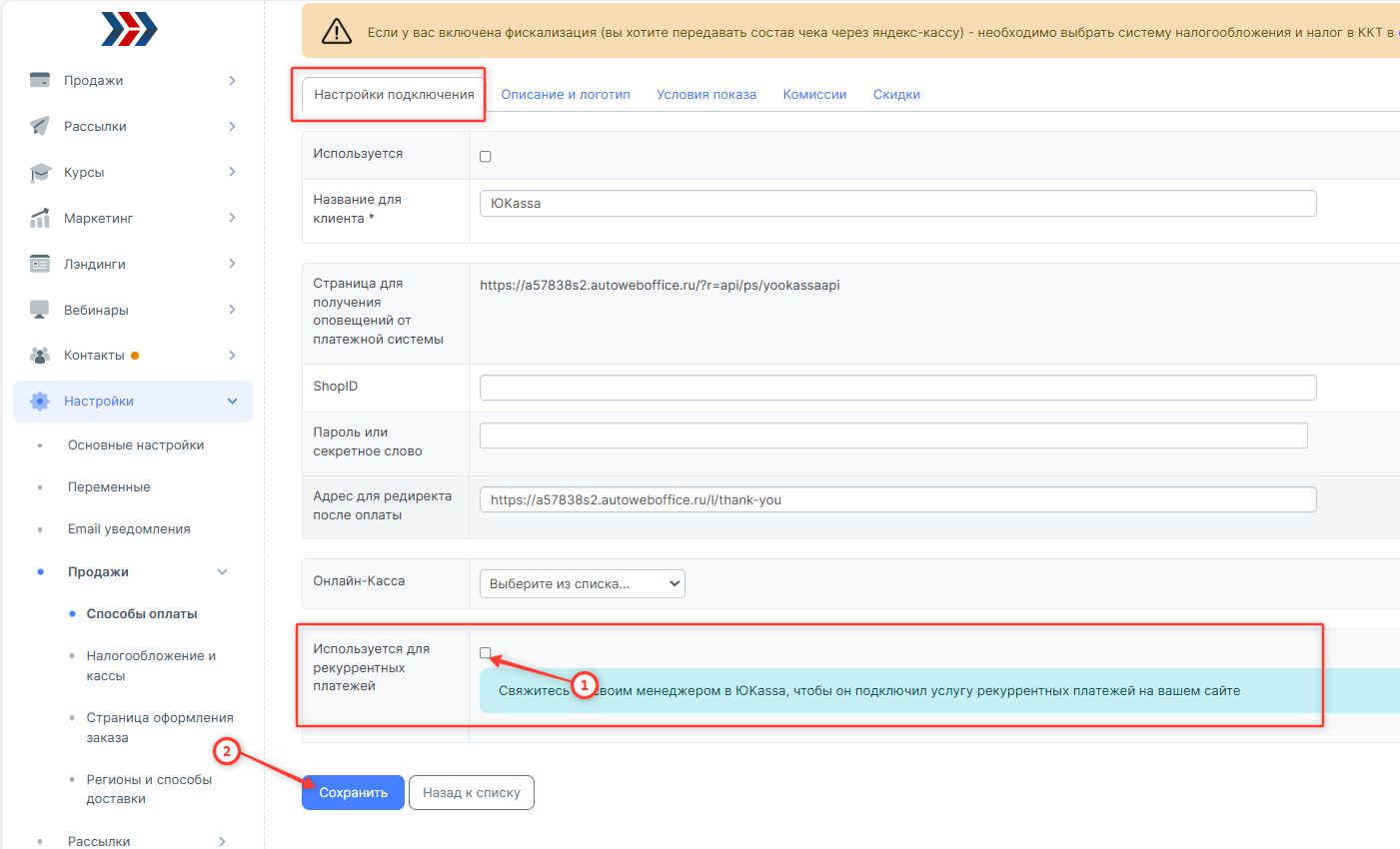Open the Онлайн-Касса dropdown list
Viewport: 1400px width, 849px height.
coord(582,583)
